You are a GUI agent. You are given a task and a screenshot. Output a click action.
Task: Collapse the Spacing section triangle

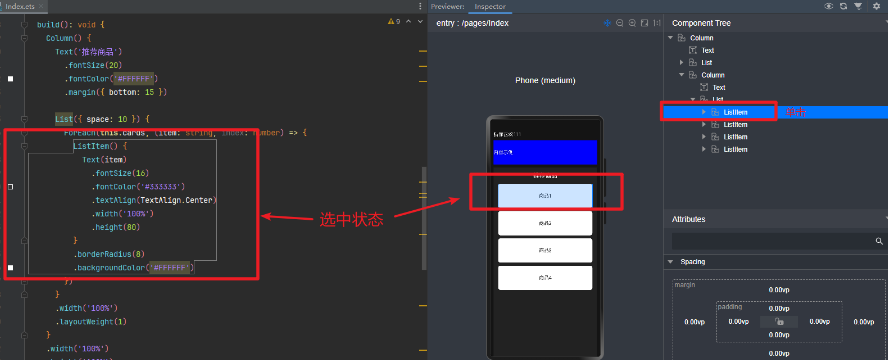coord(671,262)
